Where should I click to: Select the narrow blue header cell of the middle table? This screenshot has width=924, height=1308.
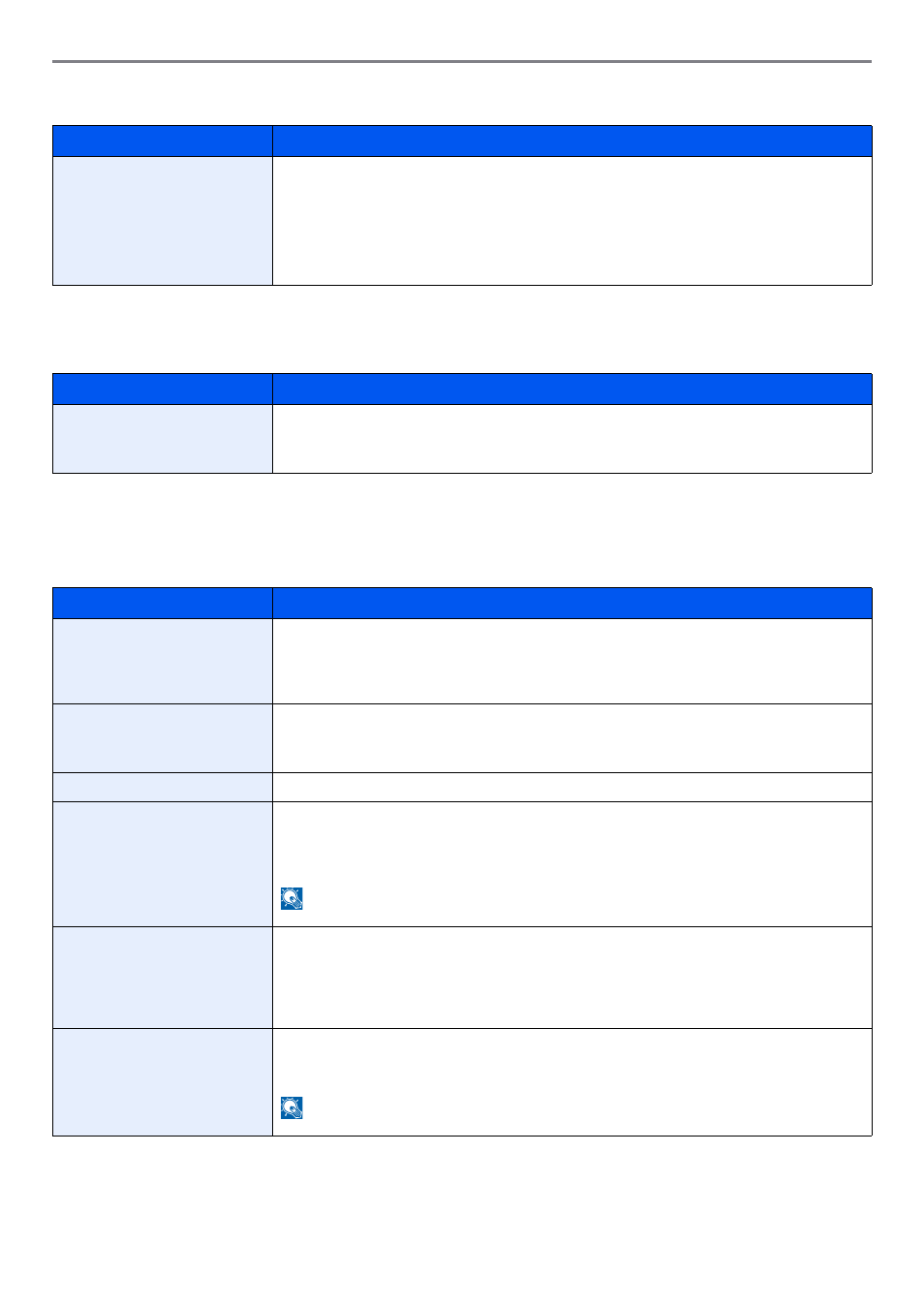point(163,389)
